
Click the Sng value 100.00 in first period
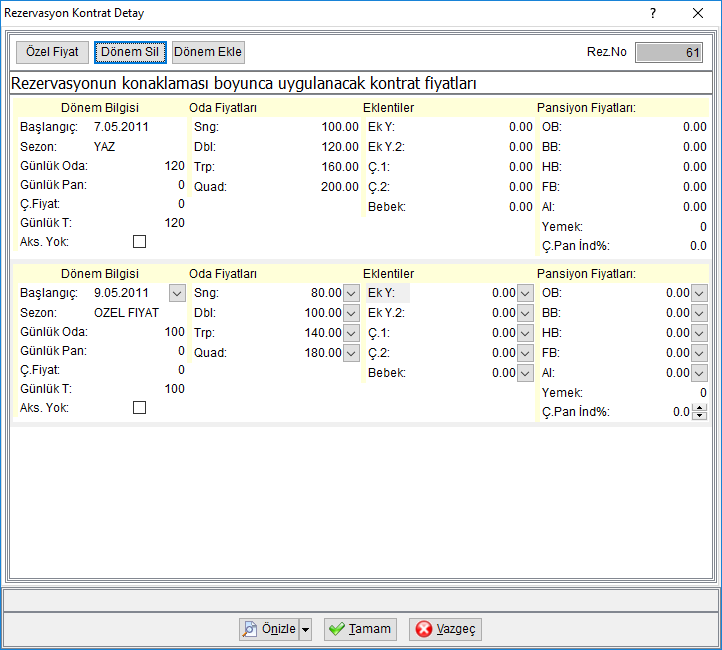340,127
